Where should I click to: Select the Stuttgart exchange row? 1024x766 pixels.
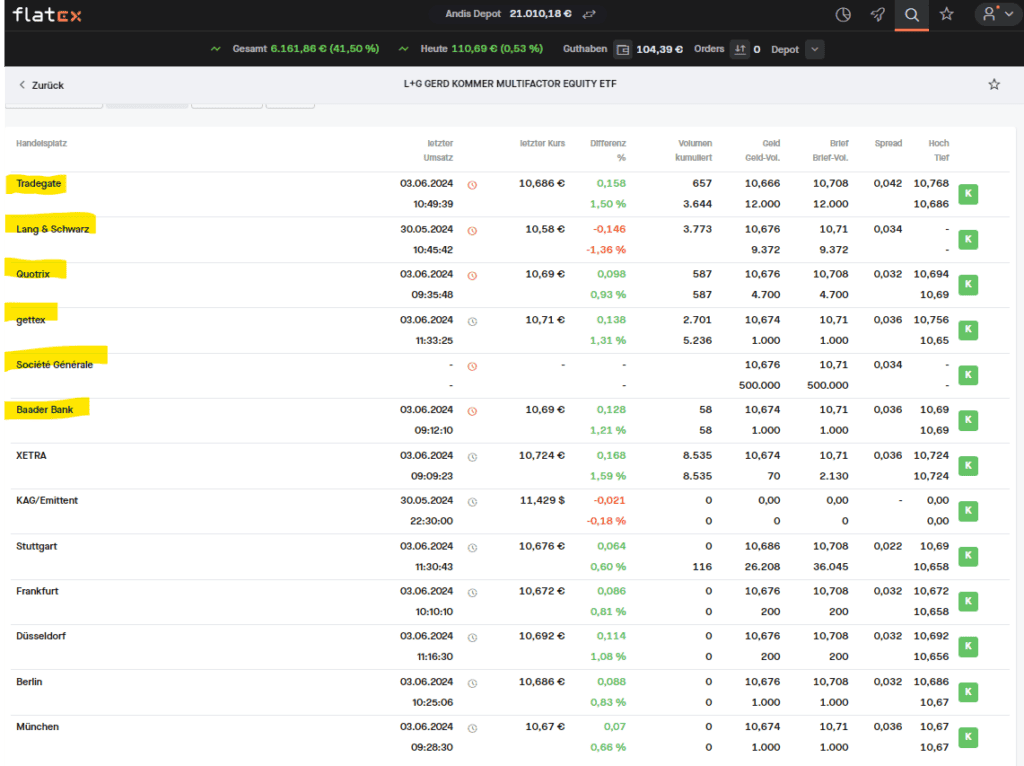click(x=37, y=546)
